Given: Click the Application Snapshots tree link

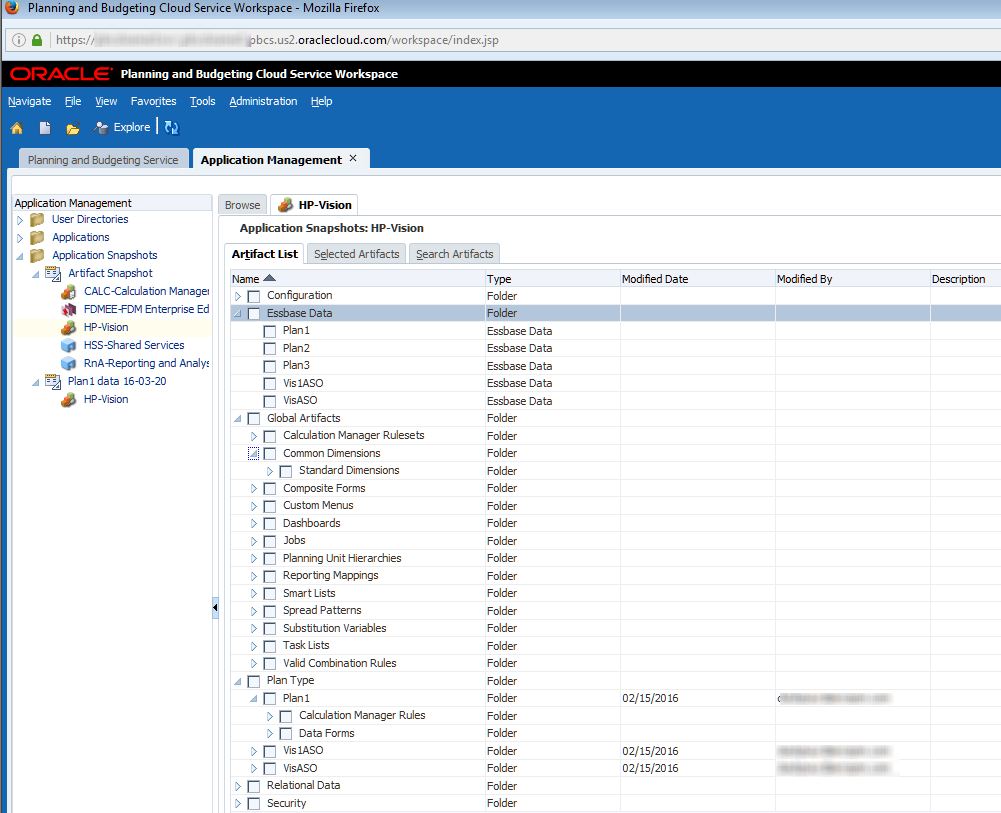Looking at the screenshot, I should 105,255.
